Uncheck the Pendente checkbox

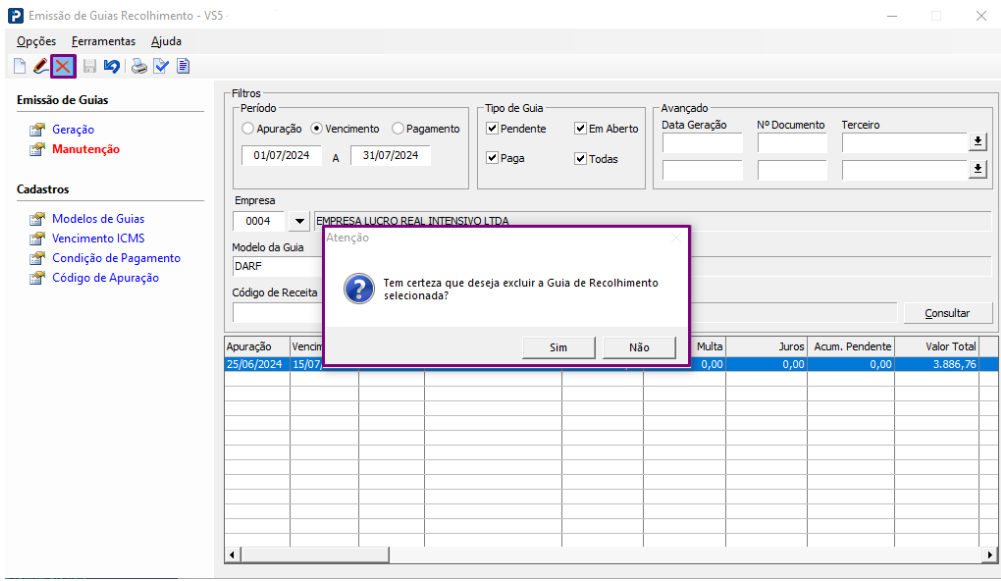[492, 129]
